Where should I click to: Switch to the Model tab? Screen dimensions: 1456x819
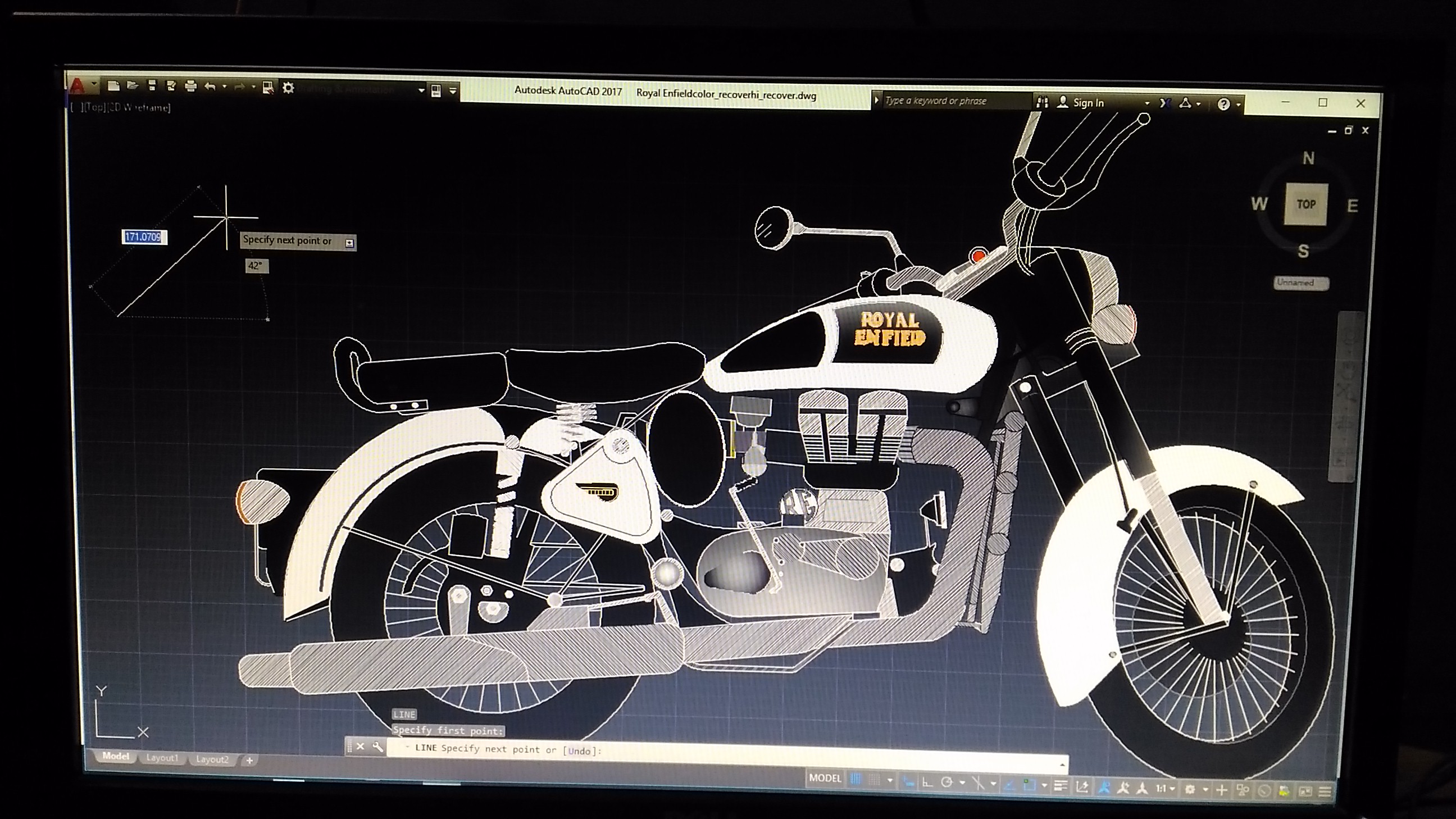pyautogui.click(x=115, y=756)
